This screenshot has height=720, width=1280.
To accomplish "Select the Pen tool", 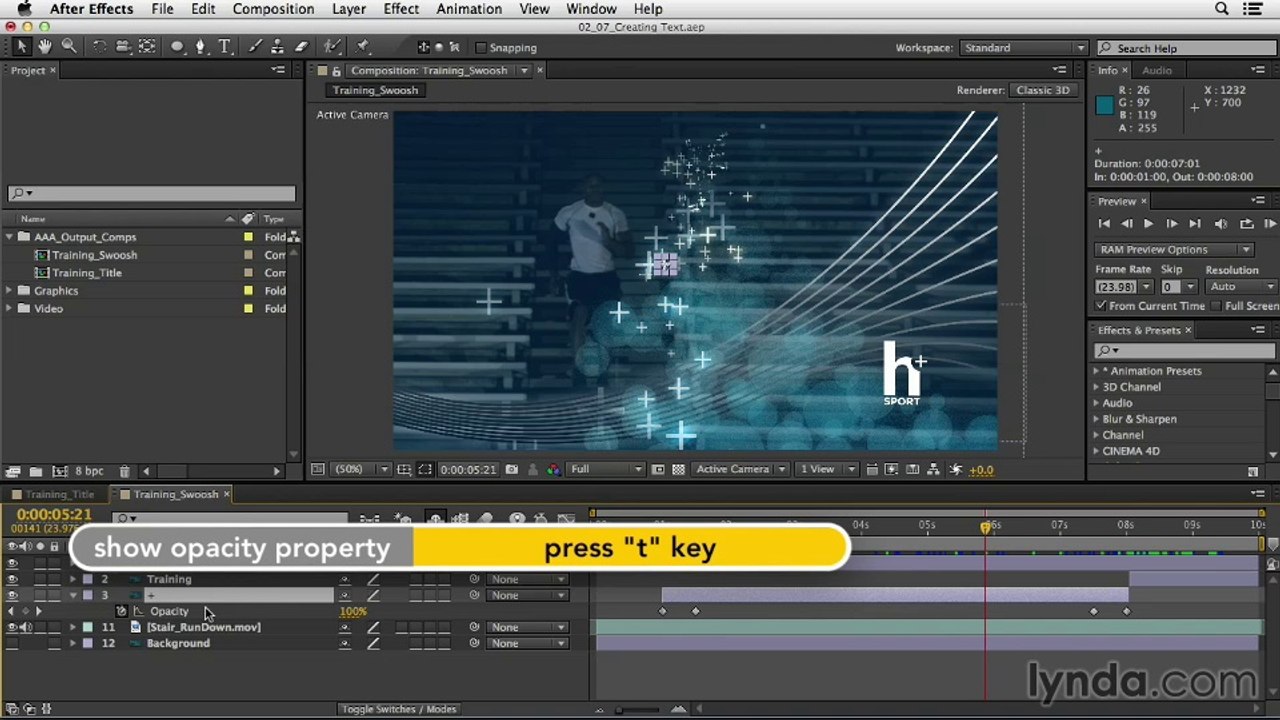I will point(201,46).
